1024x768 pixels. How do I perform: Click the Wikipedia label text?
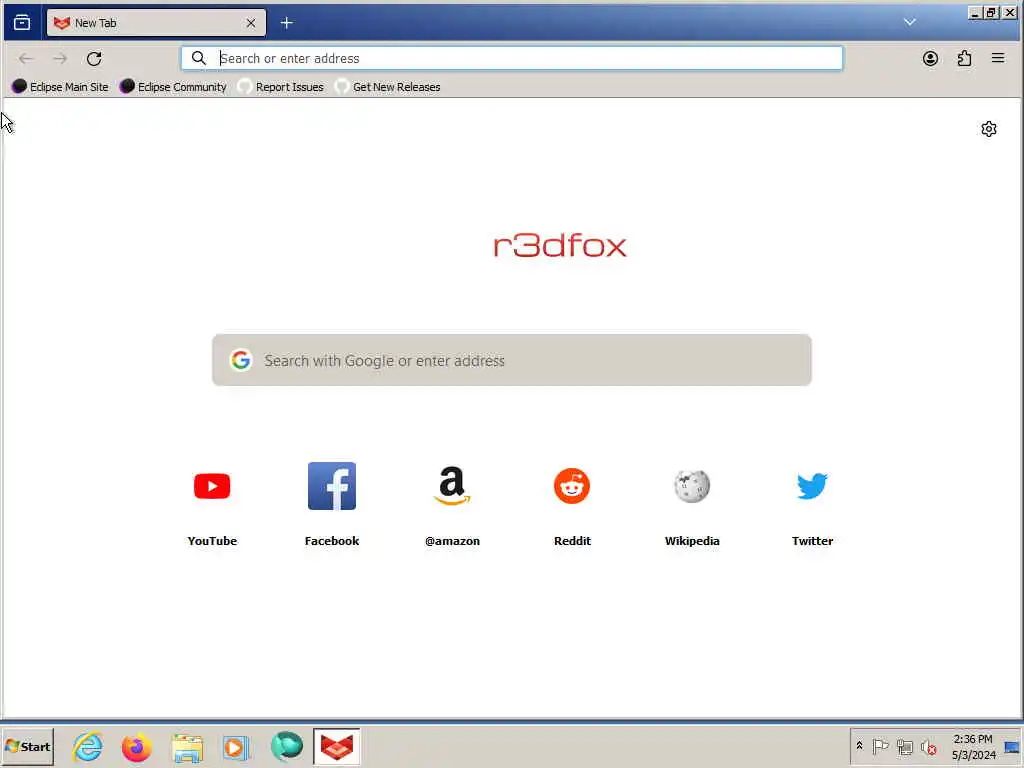[692, 541]
